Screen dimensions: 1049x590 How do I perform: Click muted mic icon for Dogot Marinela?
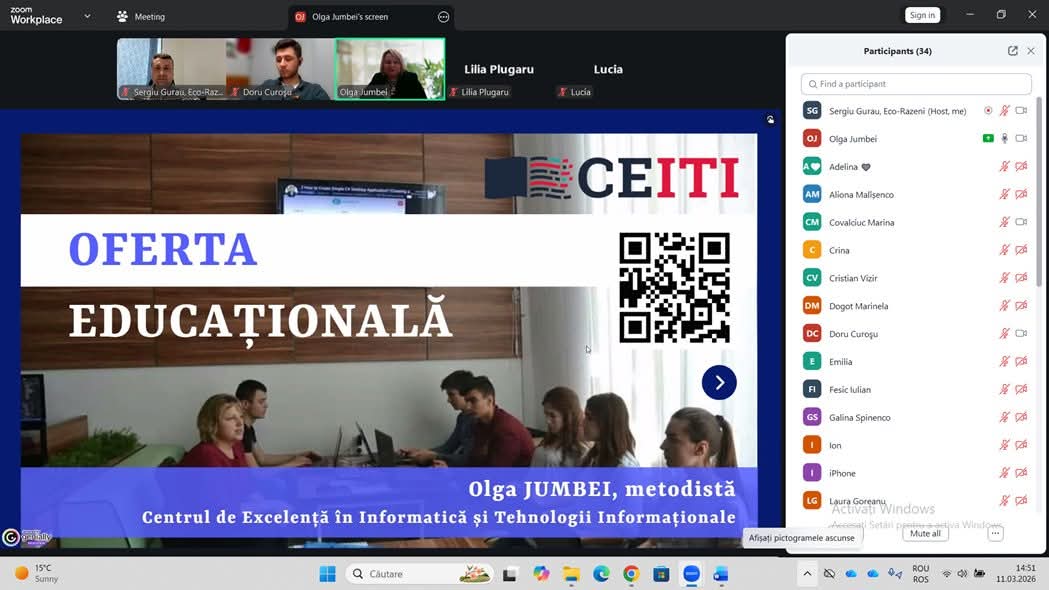(x=1004, y=306)
